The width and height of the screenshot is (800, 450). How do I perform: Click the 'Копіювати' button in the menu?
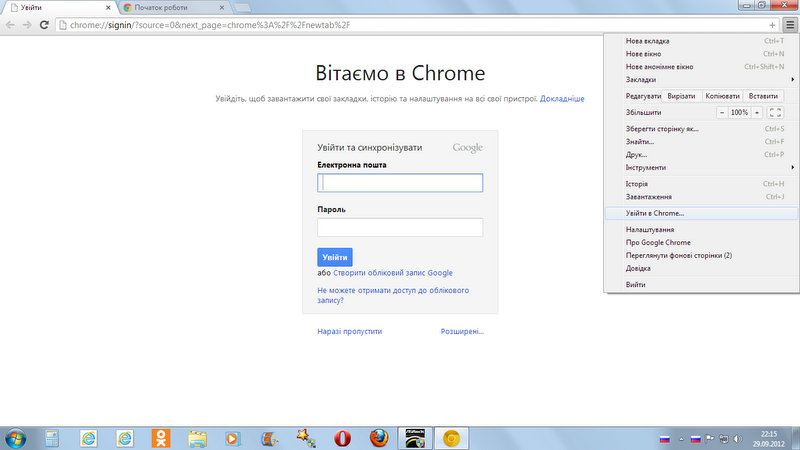722,96
